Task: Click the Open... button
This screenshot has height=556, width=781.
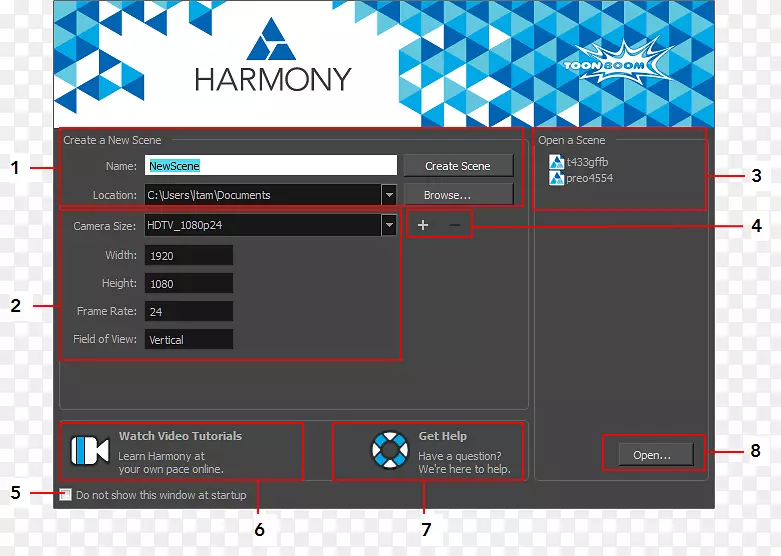Action: tap(655, 455)
